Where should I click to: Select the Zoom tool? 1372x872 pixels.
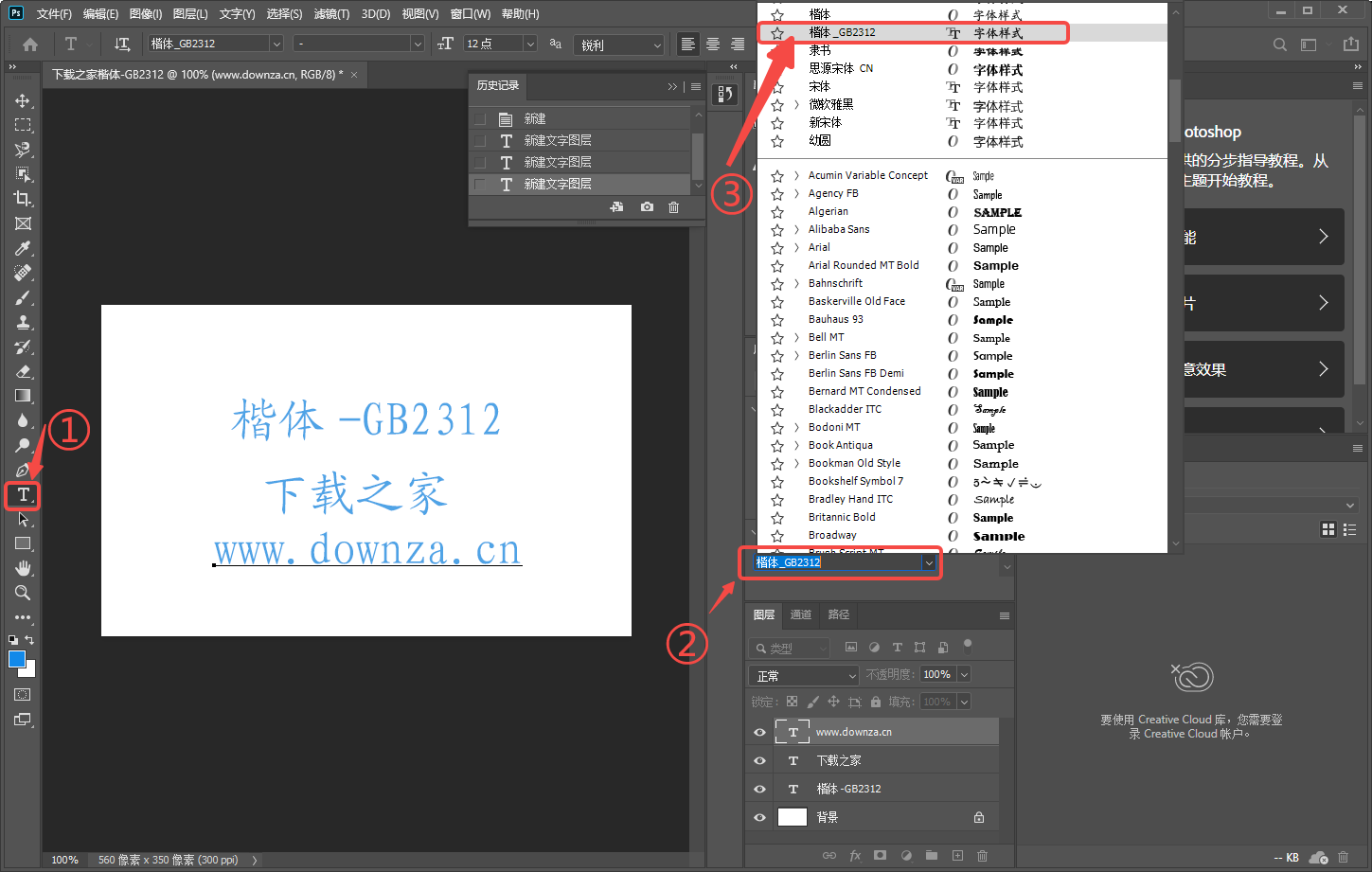(23, 593)
